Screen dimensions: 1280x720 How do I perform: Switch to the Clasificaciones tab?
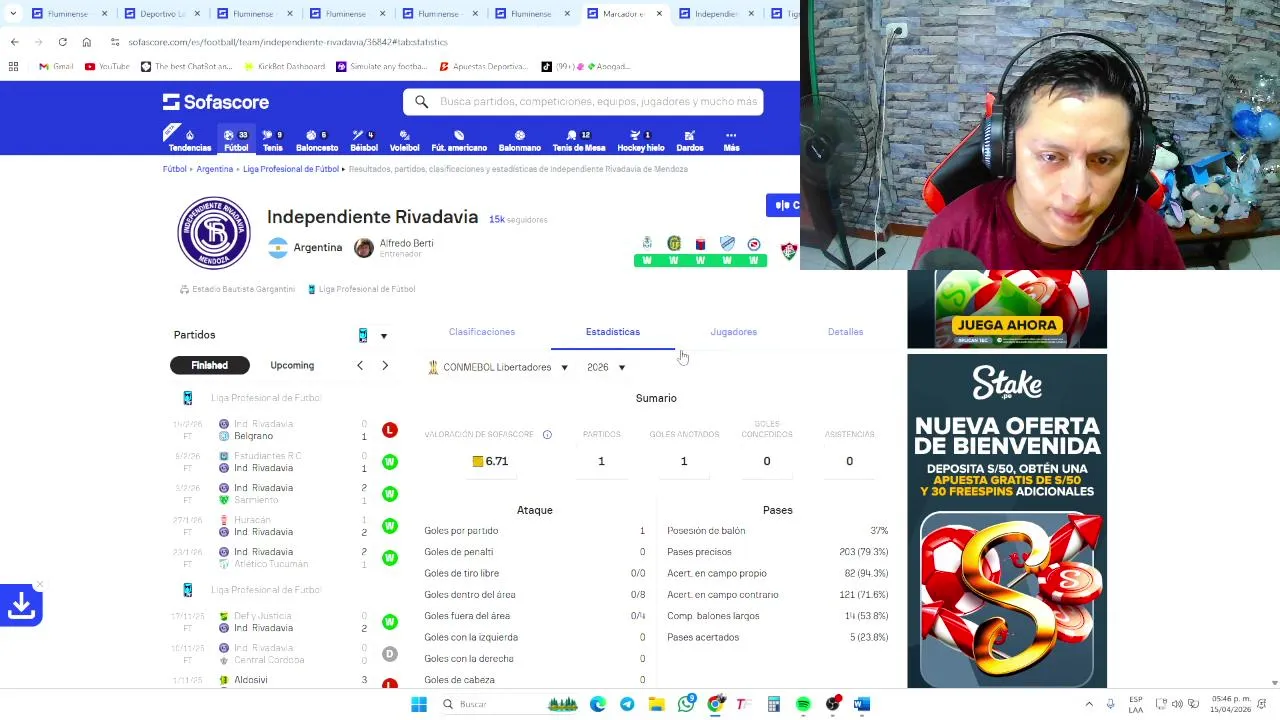tap(482, 332)
